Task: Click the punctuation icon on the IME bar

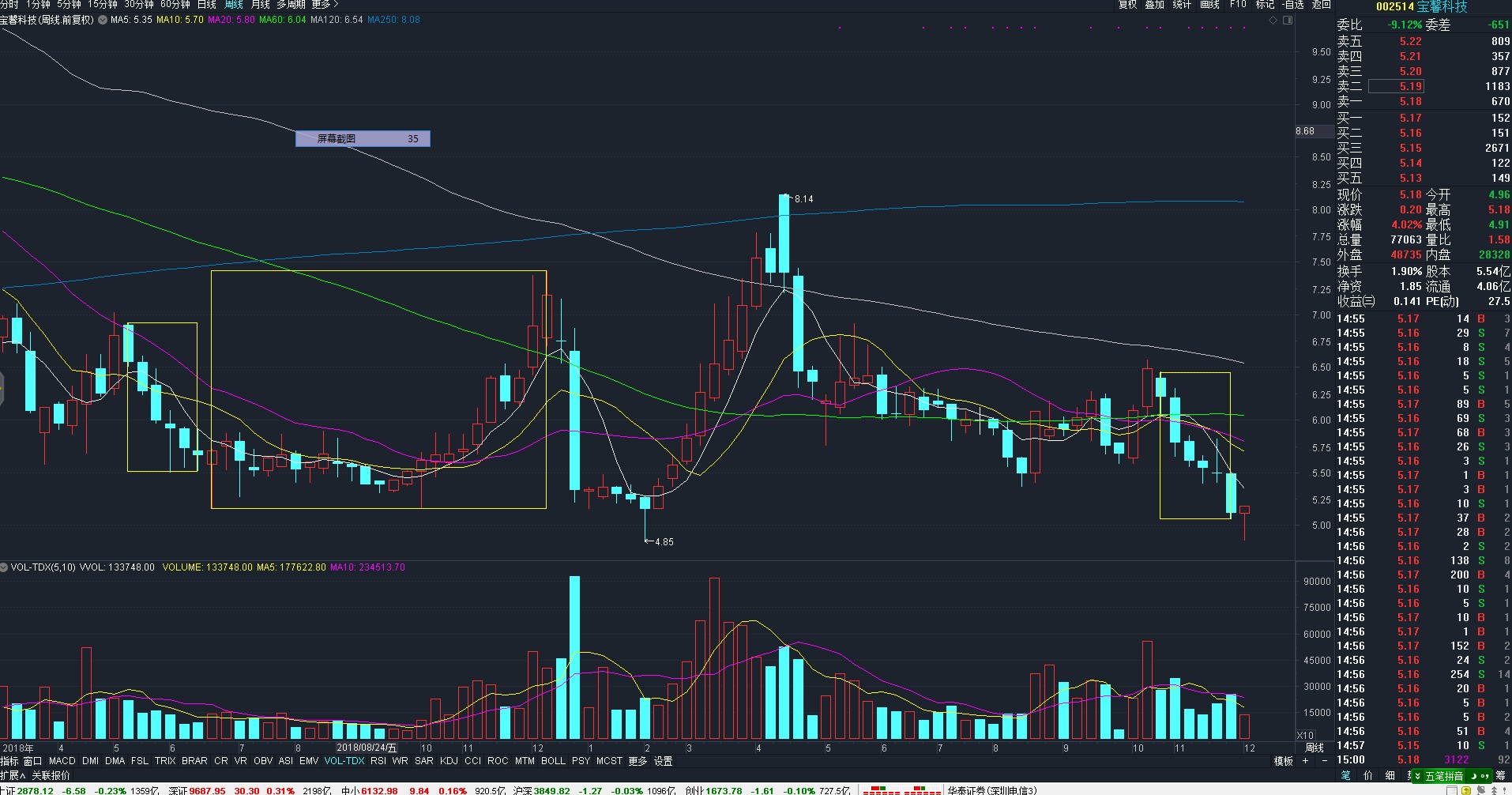Action: click(x=1487, y=776)
